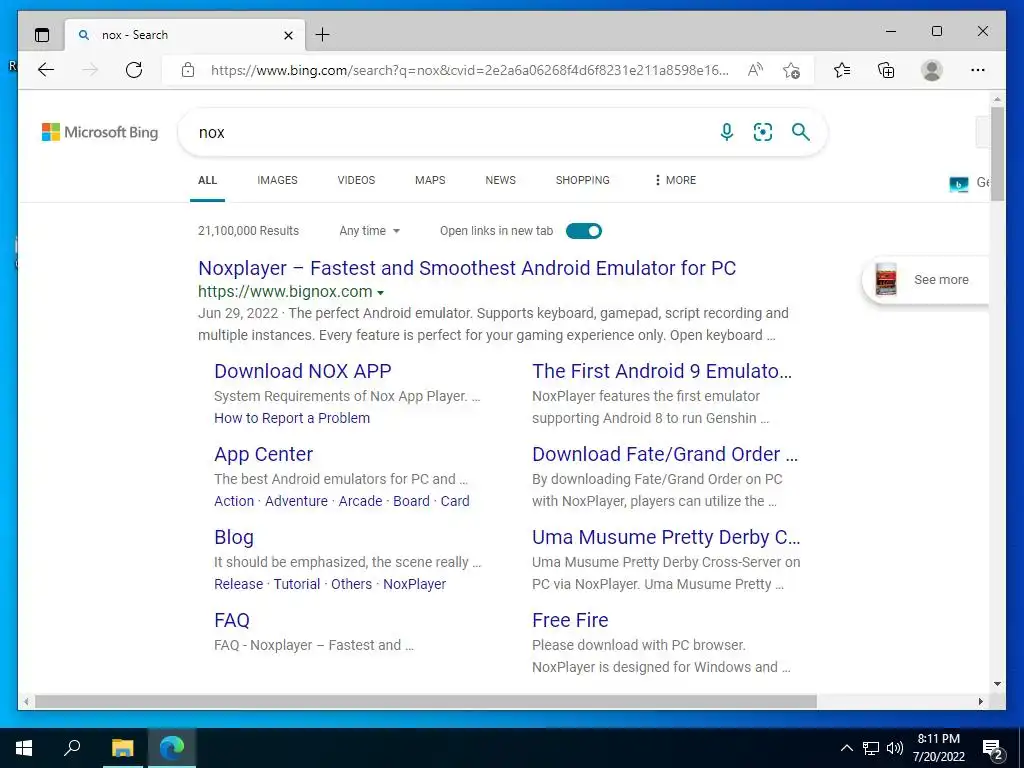Open Edge Settings and more menu
The width and height of the screenshot is (1024, 768).
click(978, 70)
